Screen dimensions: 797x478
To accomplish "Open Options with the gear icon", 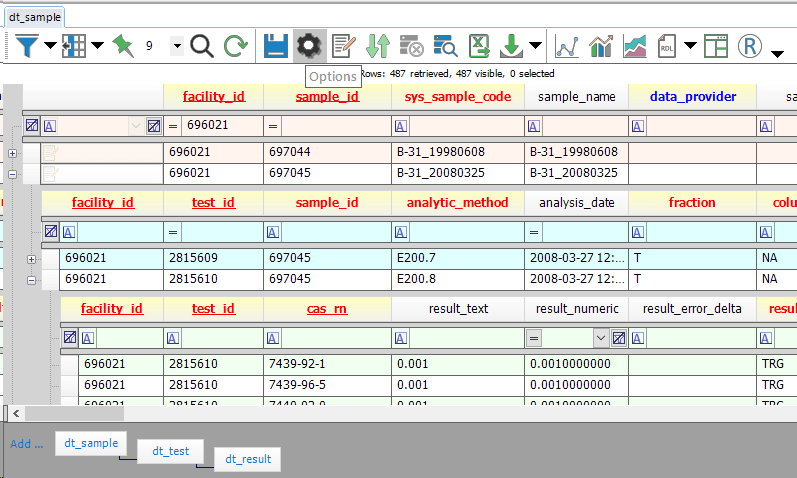I will coord(309,46).
